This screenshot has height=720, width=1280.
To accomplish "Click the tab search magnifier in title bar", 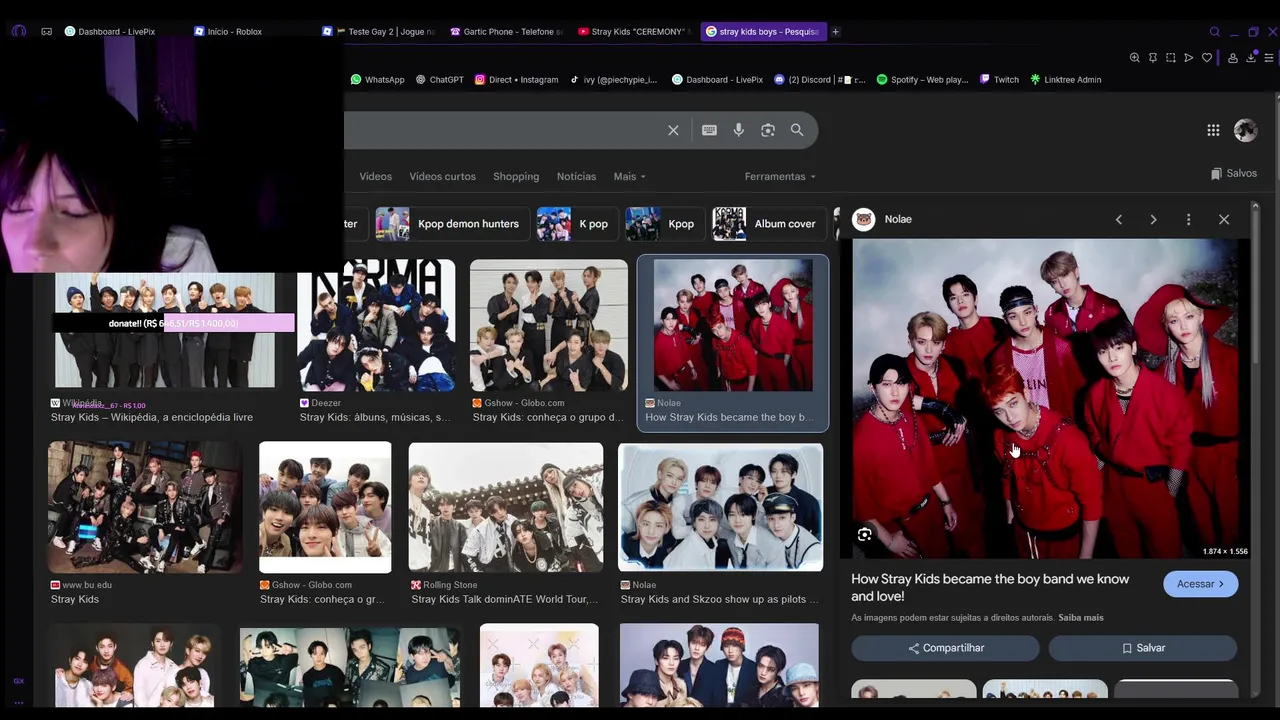I will (x=1214, y=31).
